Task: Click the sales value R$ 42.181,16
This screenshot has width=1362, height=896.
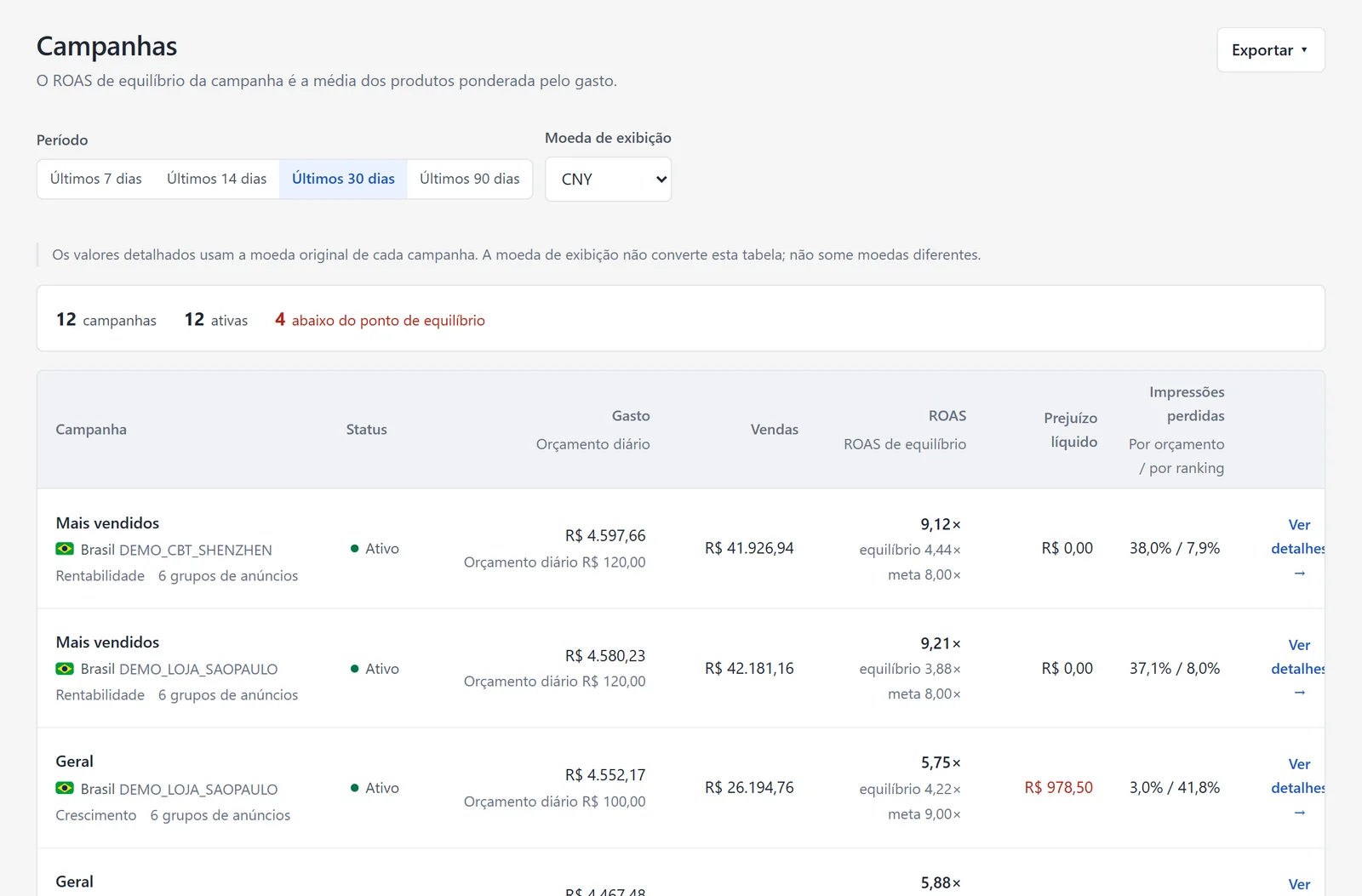Action: click(x=749, y=669)
